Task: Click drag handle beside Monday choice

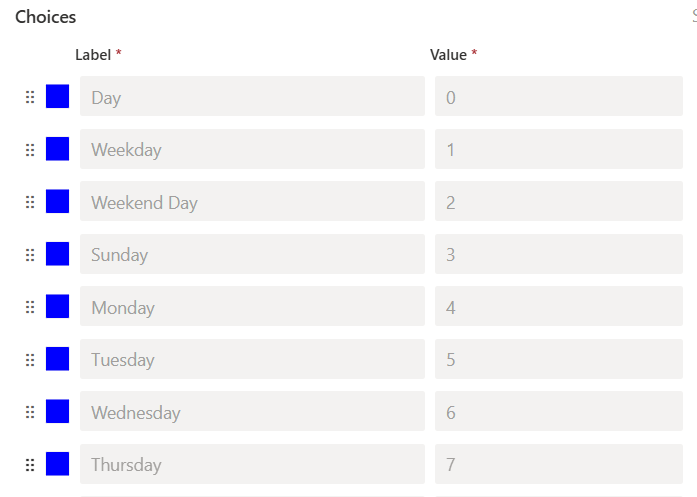Action: [30, 307]
